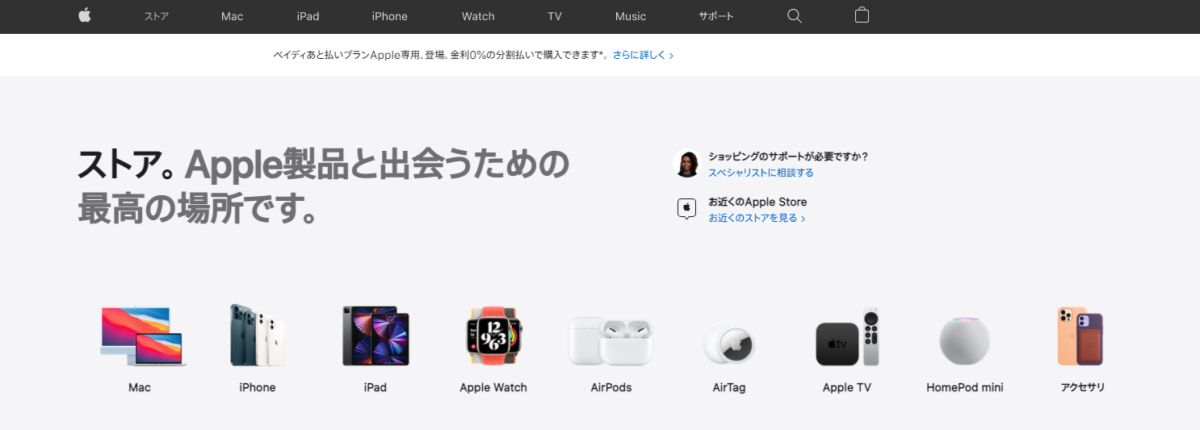Open the iPad nav menu item

tap(308, 16)
